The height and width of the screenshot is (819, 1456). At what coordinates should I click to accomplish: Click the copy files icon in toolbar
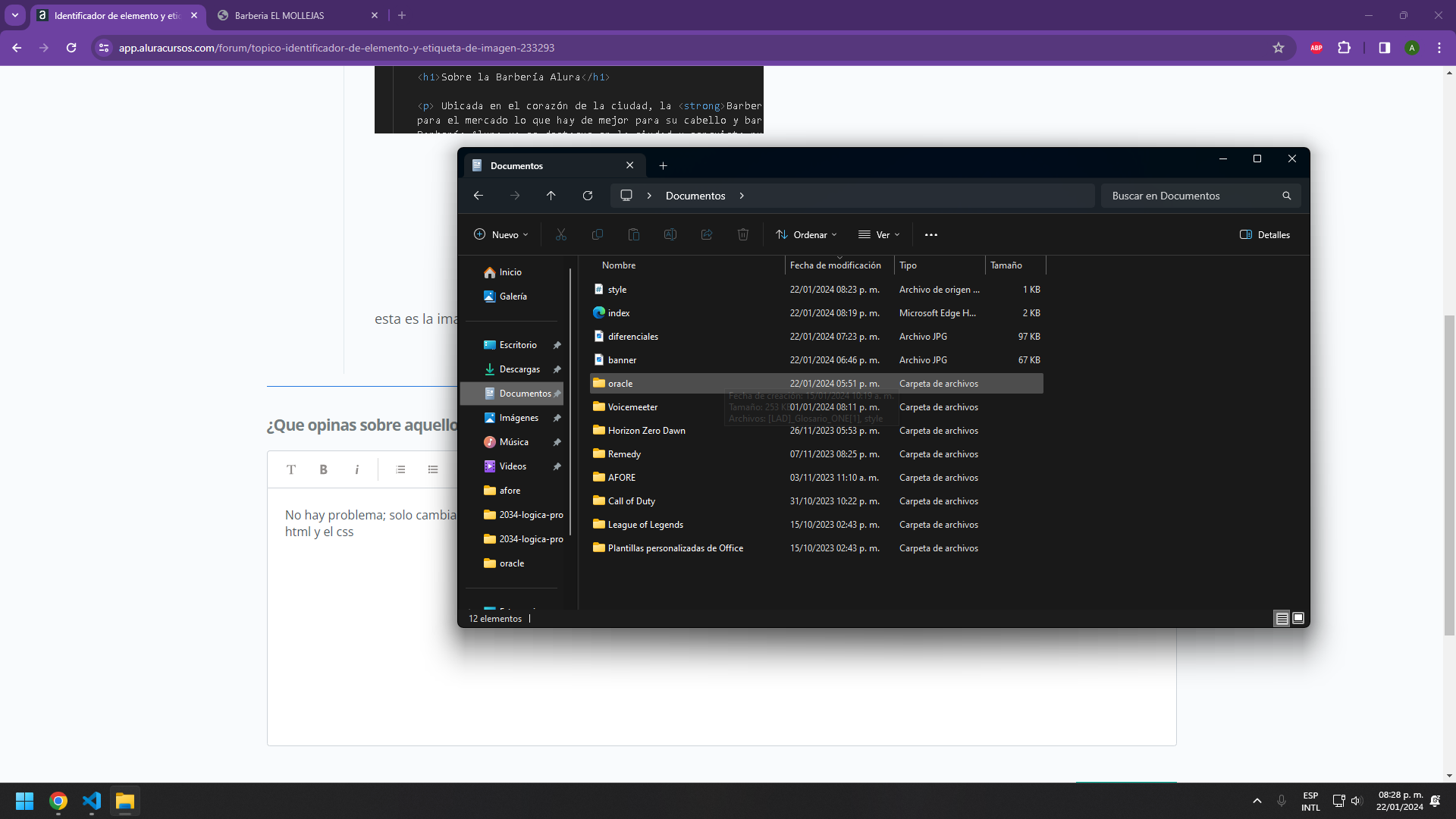click(597, 234)
